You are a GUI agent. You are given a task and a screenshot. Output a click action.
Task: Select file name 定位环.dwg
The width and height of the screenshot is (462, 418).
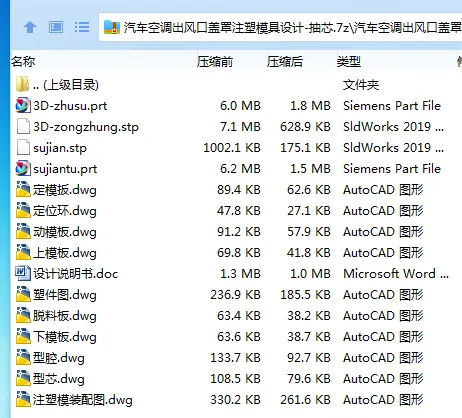(65, 211)
